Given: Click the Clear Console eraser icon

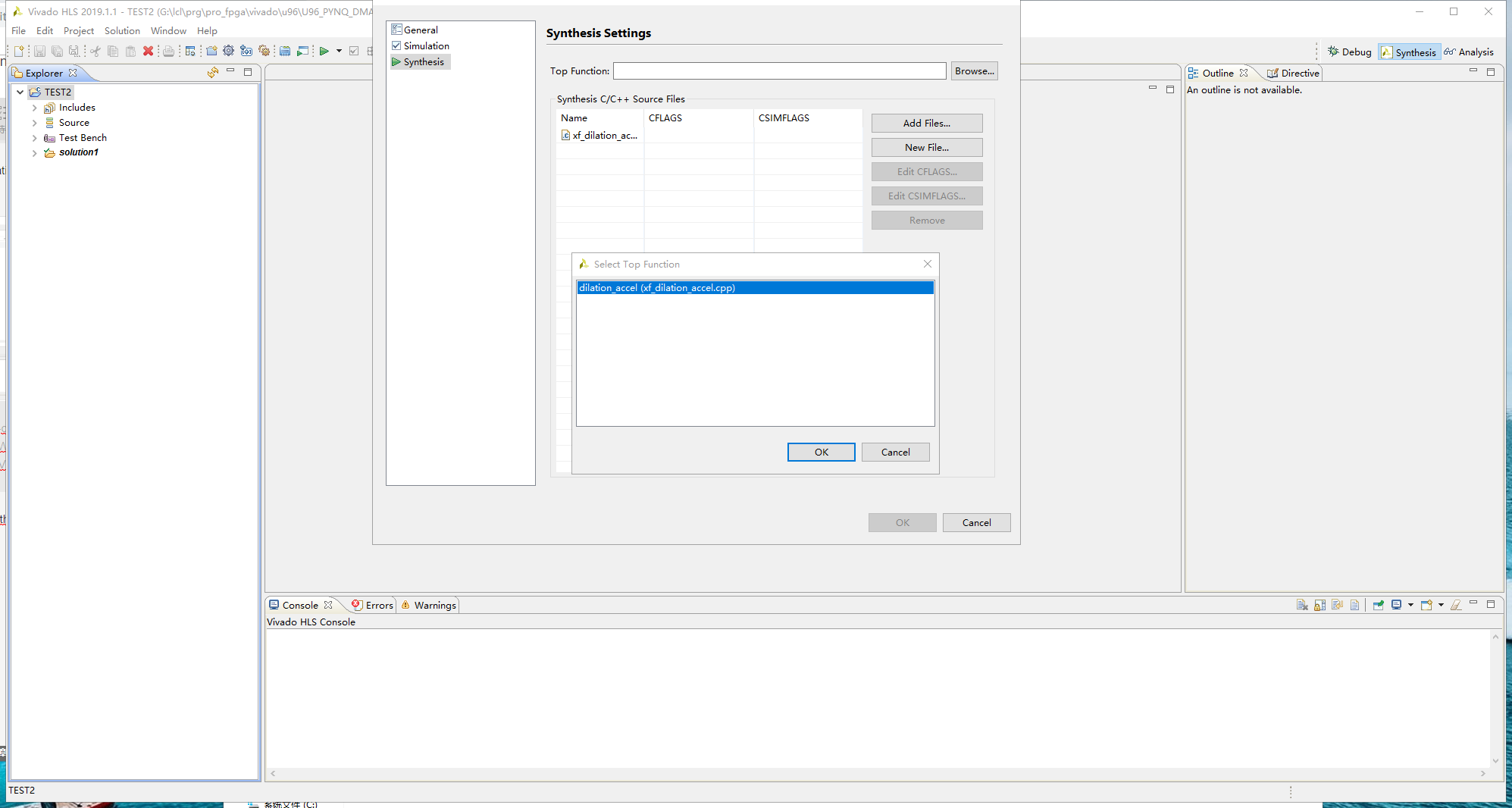Looking at the screenshot, I should tap(1456, 605).
